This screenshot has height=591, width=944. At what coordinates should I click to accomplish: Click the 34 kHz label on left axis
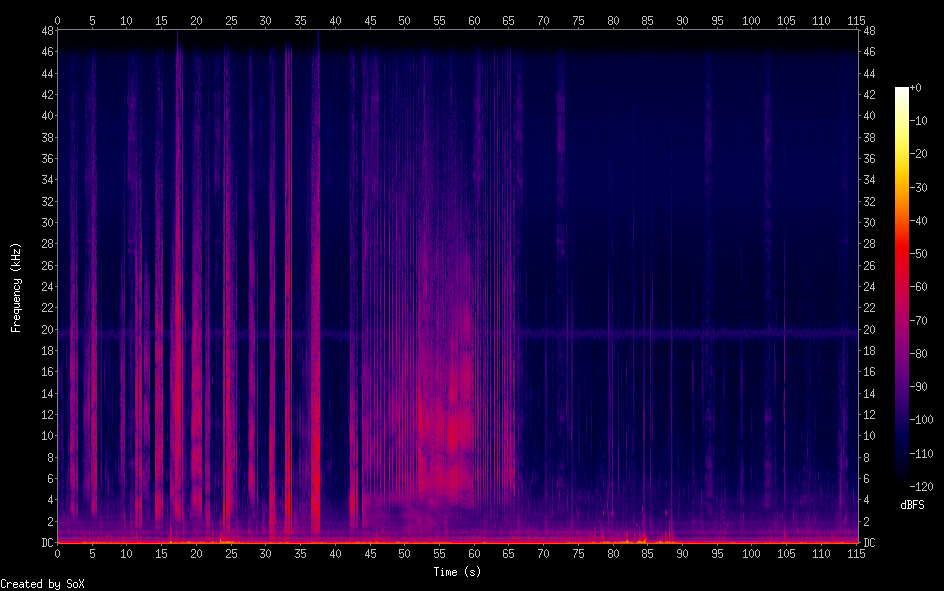tap(45, 180)
